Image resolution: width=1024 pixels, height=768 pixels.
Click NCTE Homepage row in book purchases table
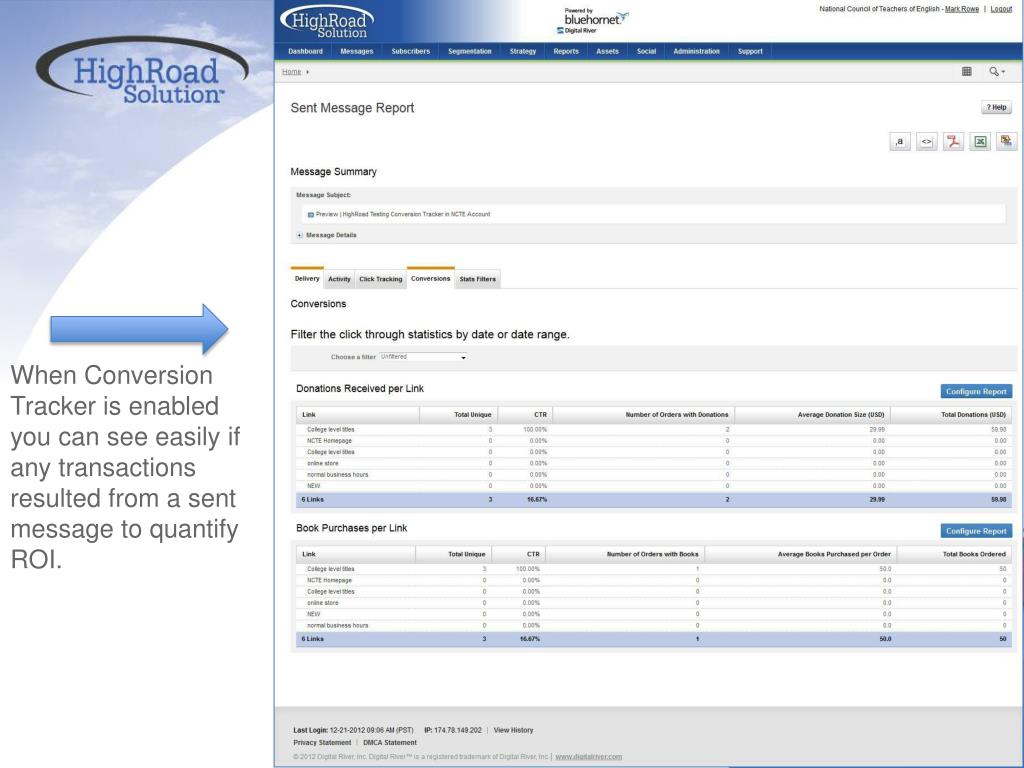click(x=654, y=581)
